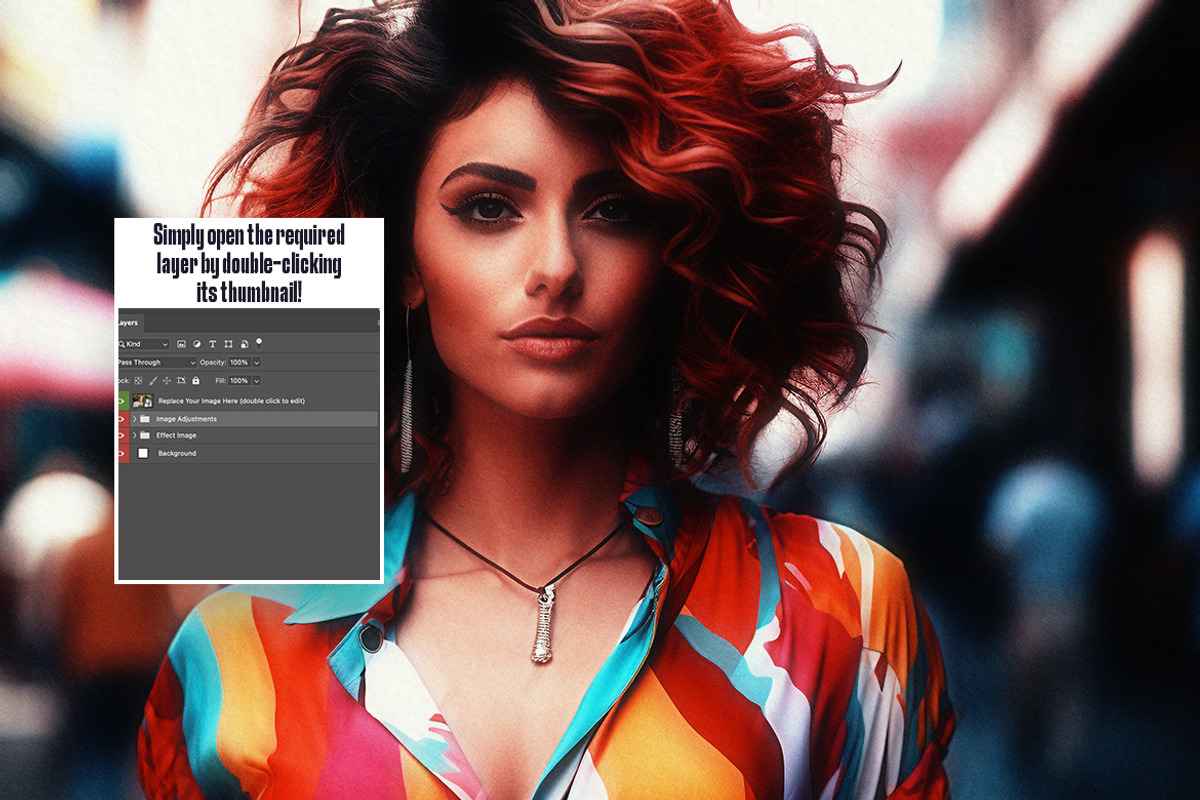The height and width of the screenshot is (800, 1200).
Task: Filter layers by pixel layers icon
Action: pos(181,344)
